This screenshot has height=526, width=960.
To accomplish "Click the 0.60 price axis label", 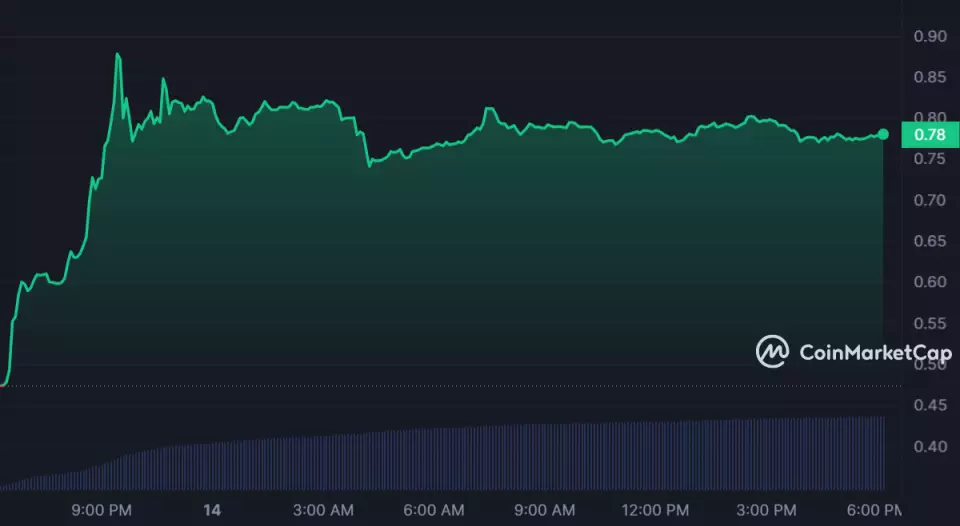I will (930, 282).
